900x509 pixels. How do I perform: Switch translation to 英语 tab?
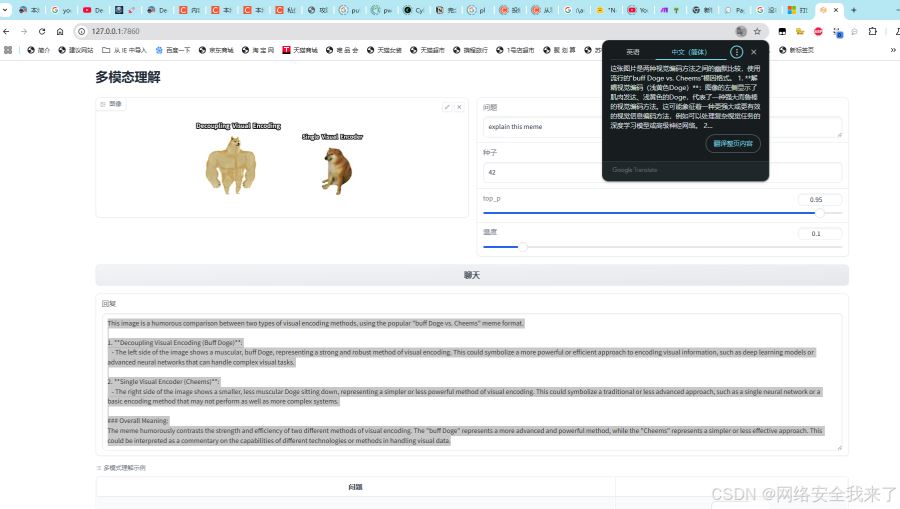point(633,52)
